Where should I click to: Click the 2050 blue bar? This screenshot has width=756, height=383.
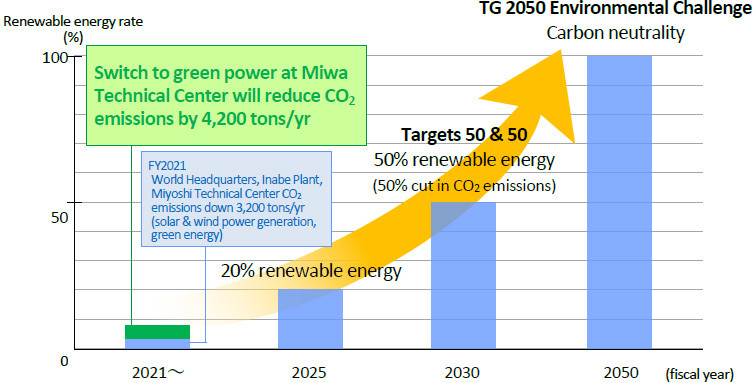click(619, 202)
